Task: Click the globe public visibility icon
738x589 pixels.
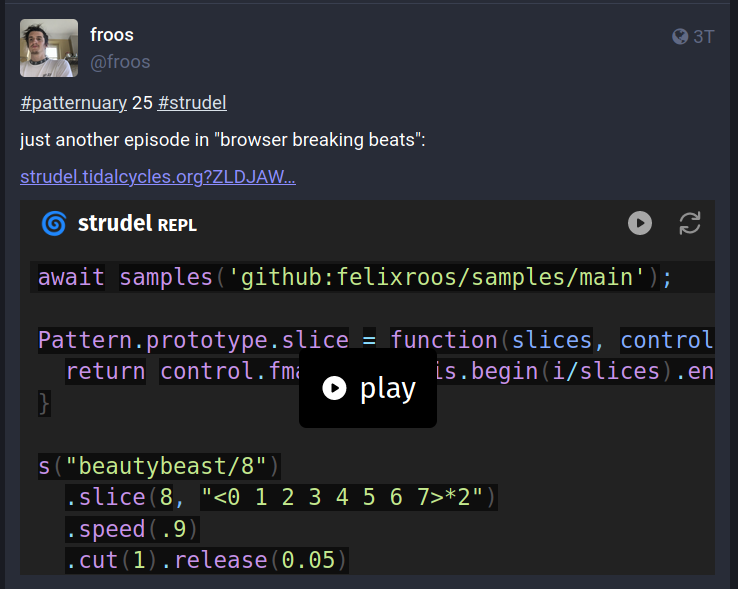Action: pos(680,37)
